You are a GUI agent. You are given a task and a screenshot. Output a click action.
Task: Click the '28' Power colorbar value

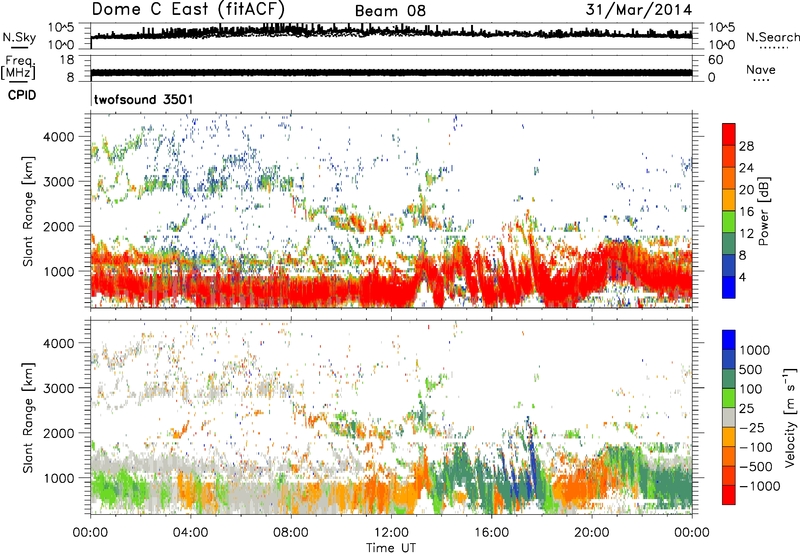pyautogui.click(x=746, y=146)
